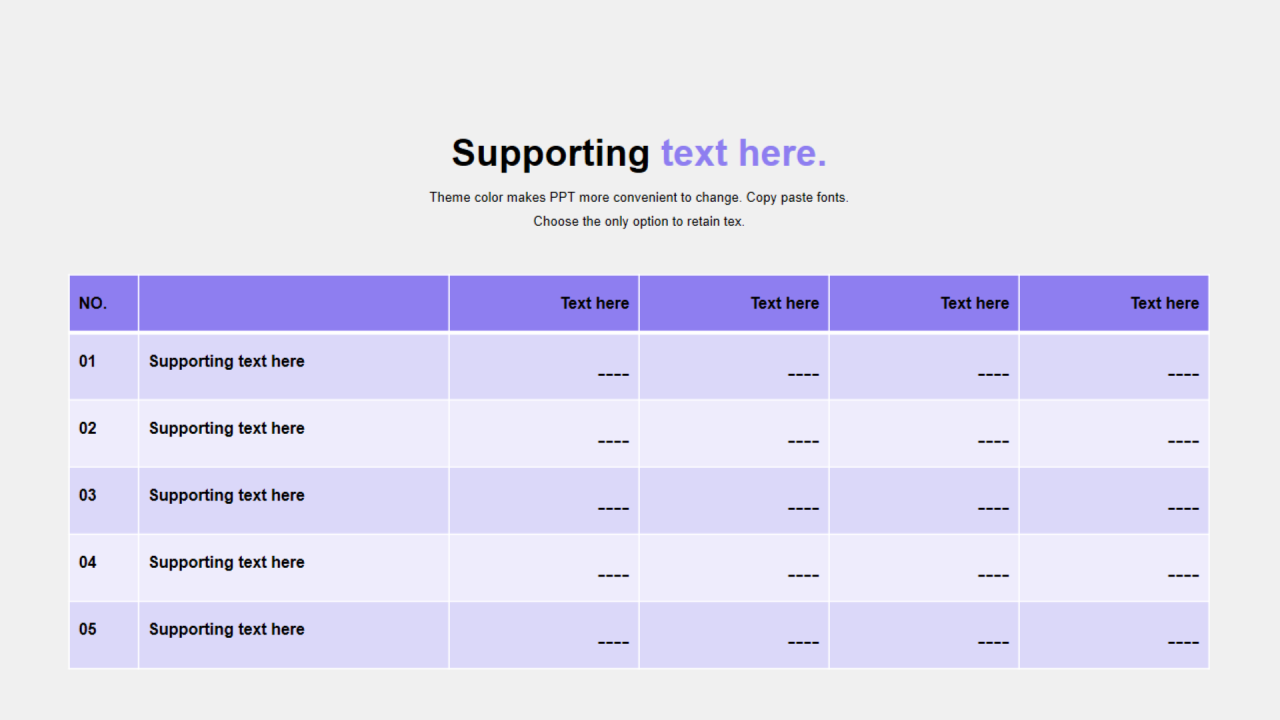The width and height of the screenshot is (1280, 720).
Task: Select the dashed value in row 01's last column
Action: tap(1183, 374)
